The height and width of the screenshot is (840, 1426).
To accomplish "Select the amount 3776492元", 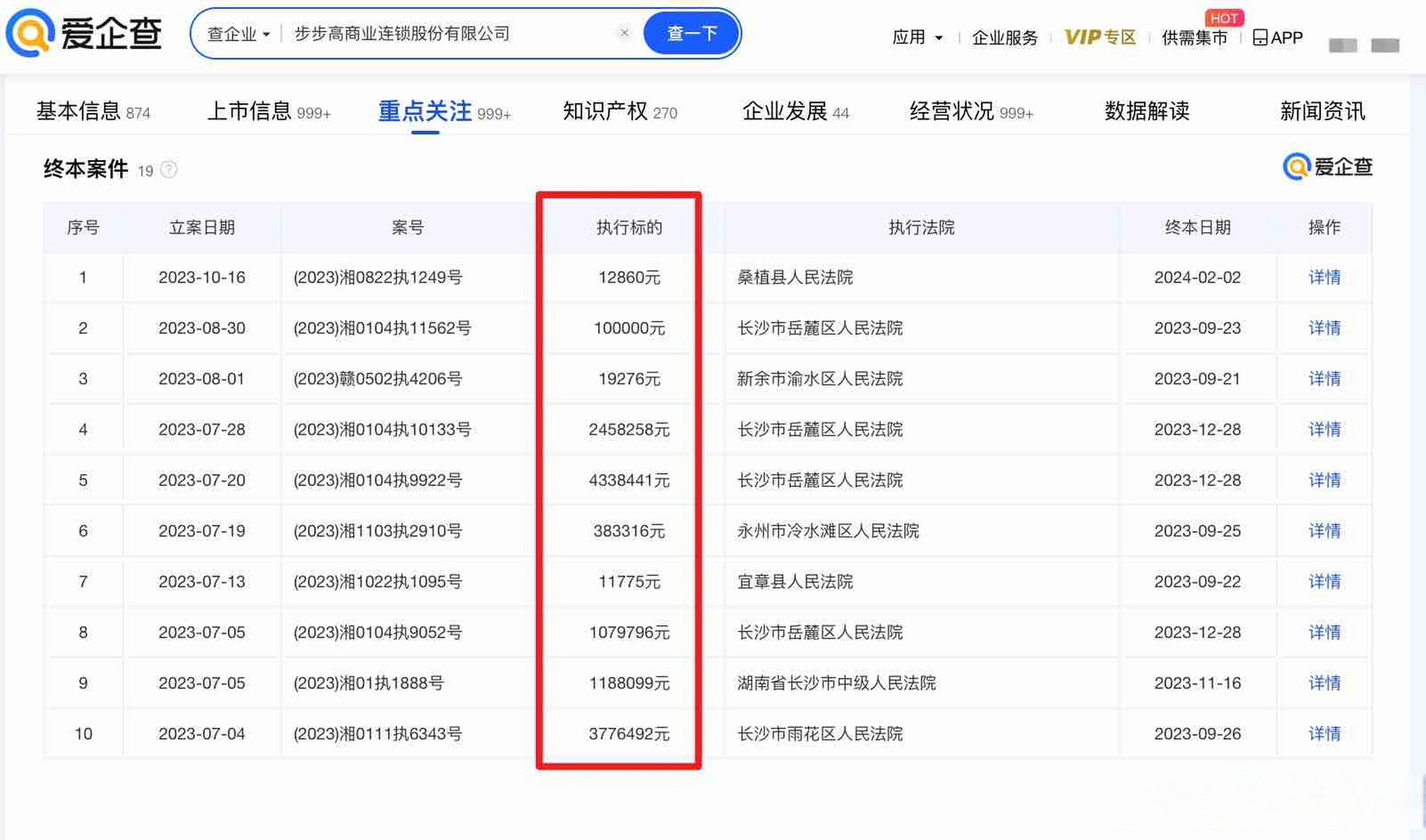I will (629, 734).
